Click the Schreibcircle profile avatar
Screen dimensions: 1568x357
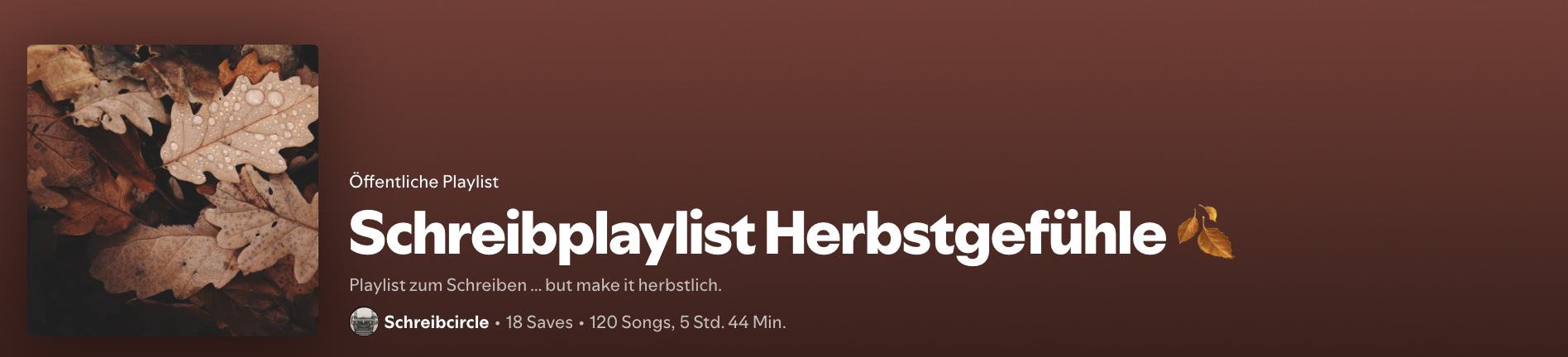[364, 321]
